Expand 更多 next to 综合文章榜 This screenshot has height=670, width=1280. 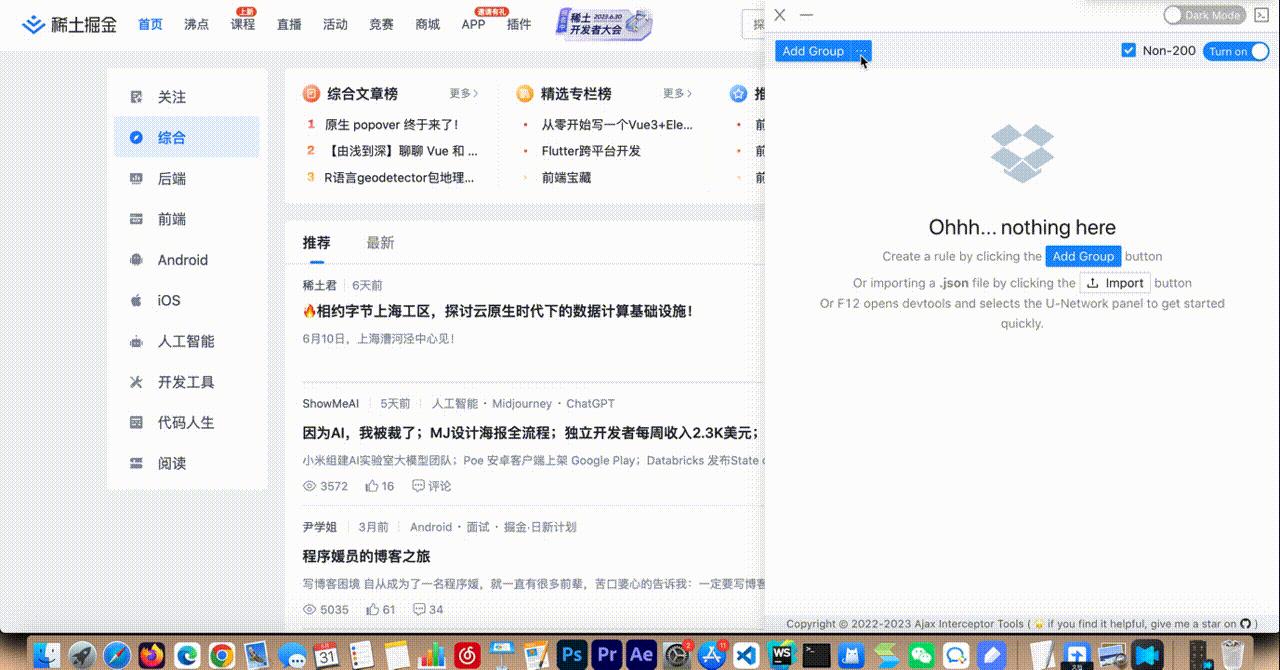coord(462,93)
